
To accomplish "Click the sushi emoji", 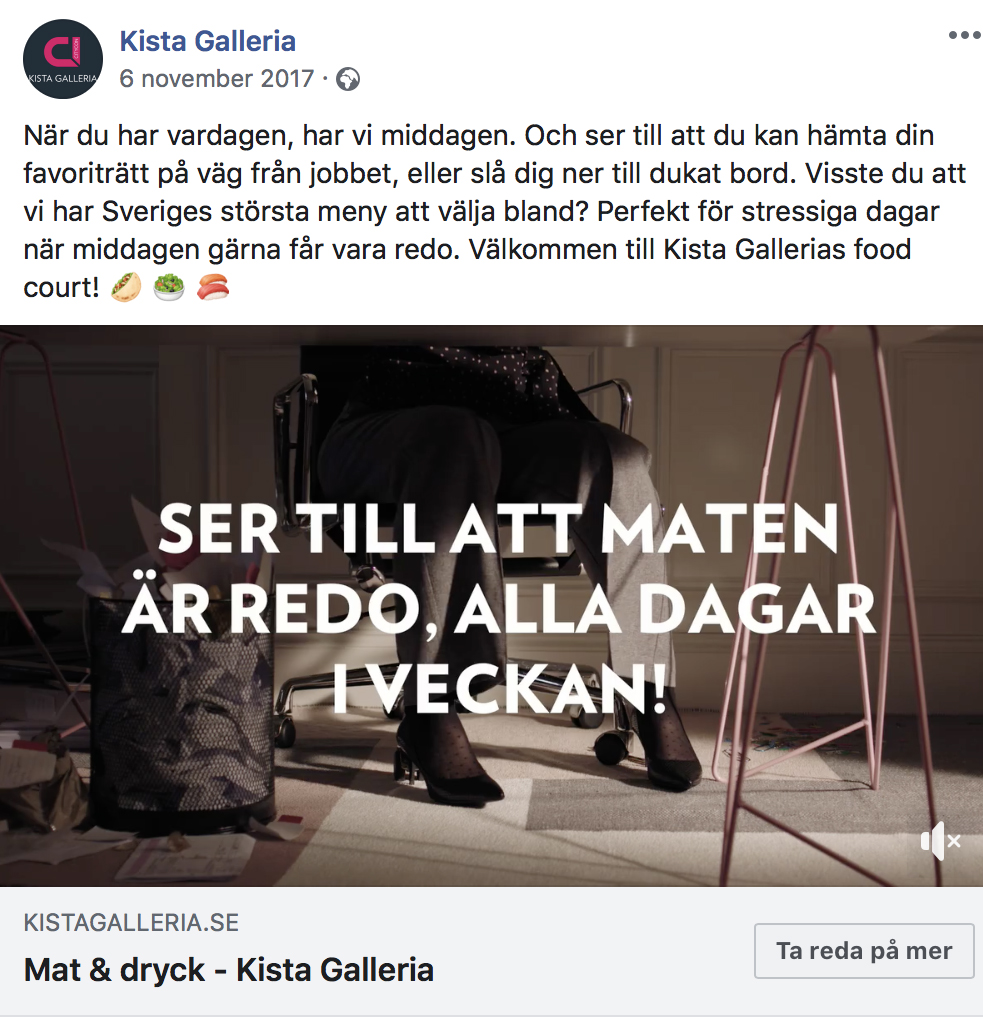I will click(x=213, y=287).
